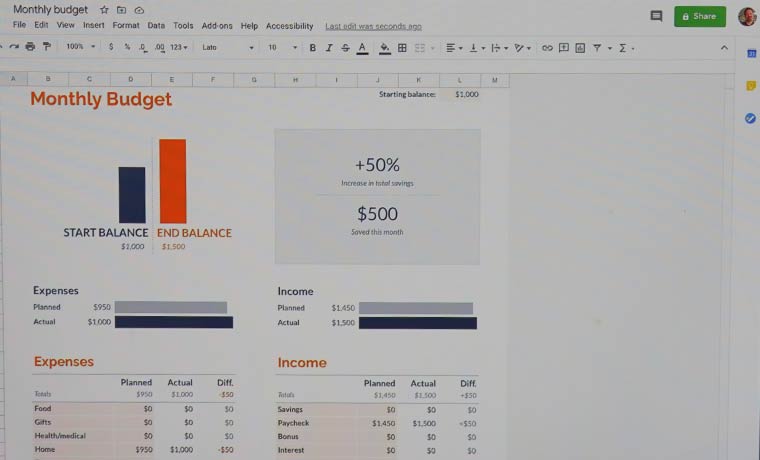Click the green Share button
The image size is (760, 460).
(x=699, y=16)
